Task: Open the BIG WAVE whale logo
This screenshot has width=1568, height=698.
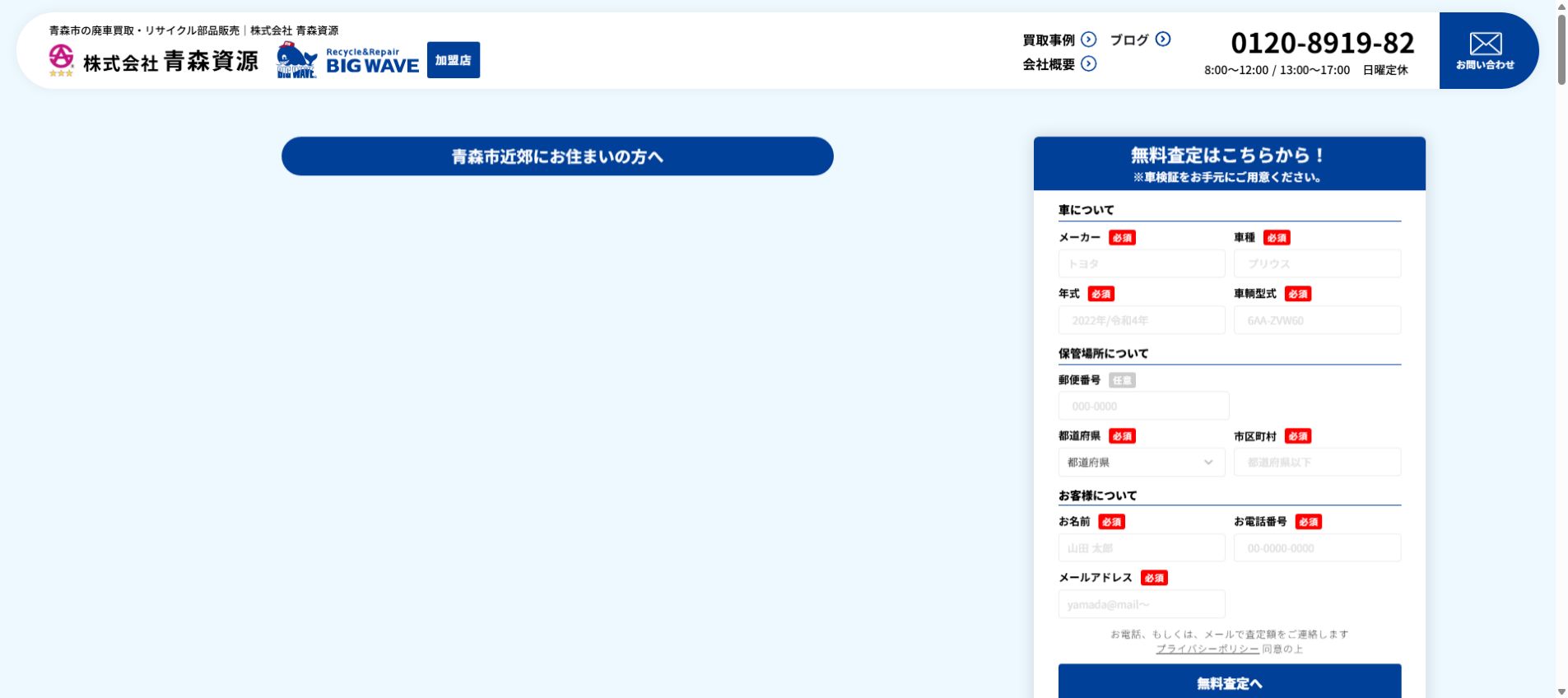Action: tap(348, 60)
